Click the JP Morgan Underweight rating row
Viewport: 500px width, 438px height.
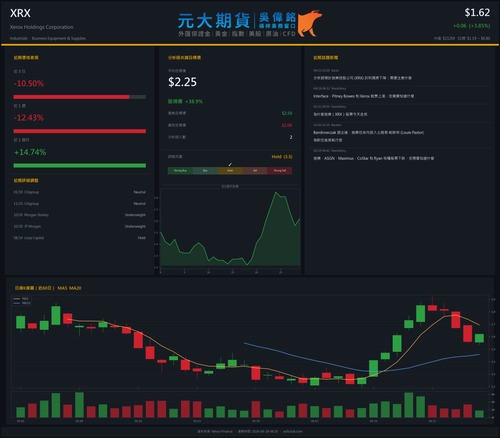pos(80,226)
